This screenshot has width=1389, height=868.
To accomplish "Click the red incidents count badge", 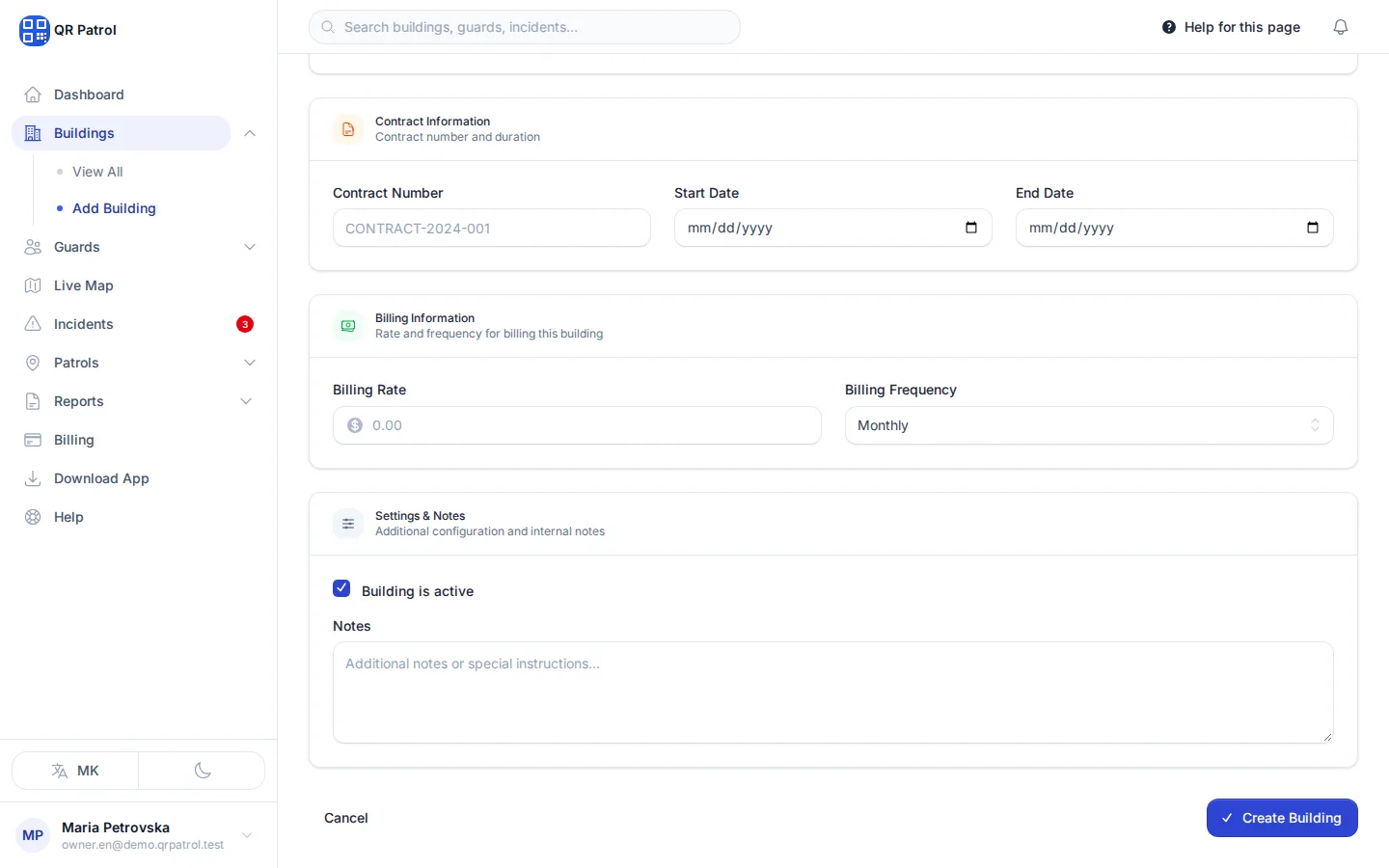I will point(245,324).
